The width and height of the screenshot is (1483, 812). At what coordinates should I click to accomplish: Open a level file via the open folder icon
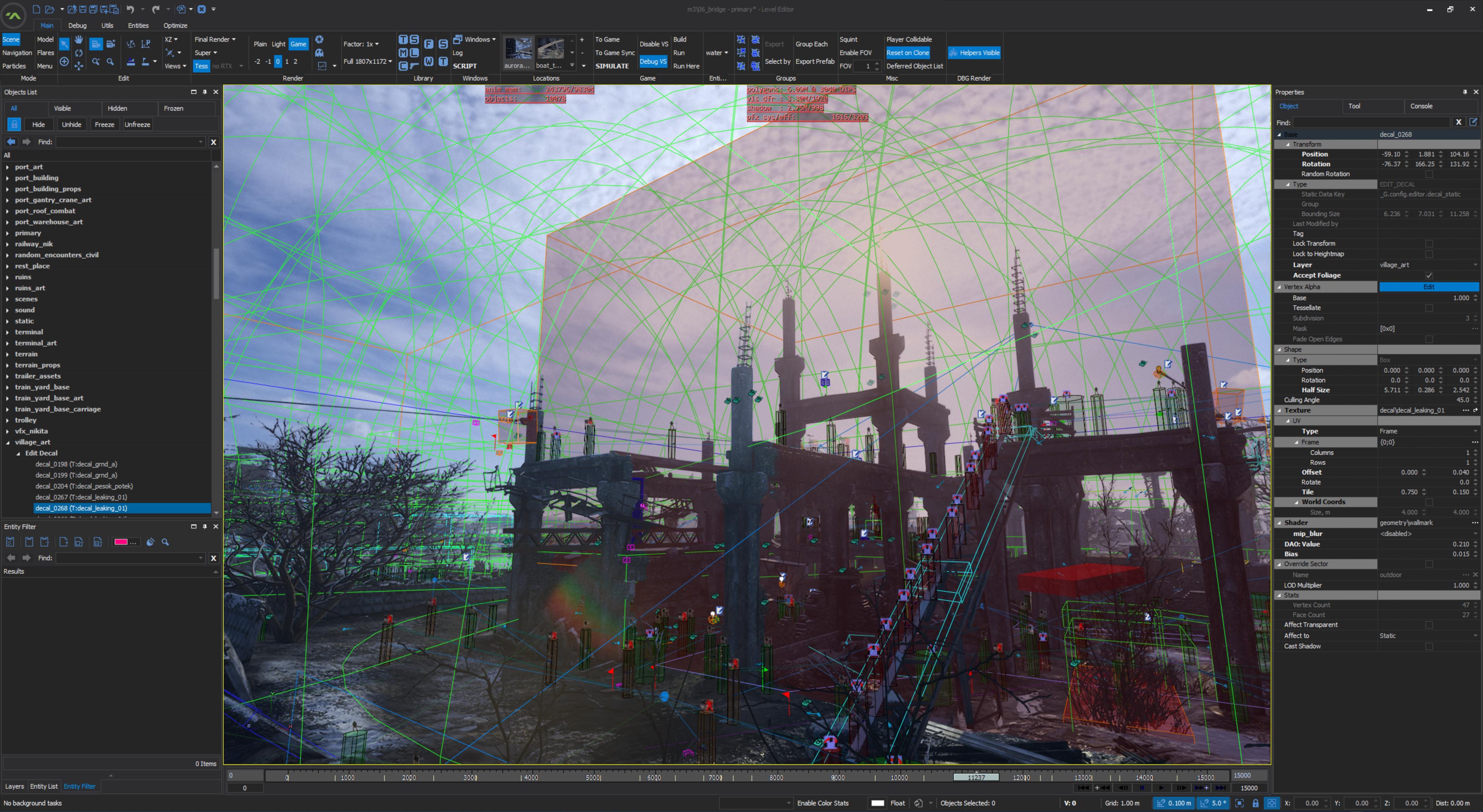pos(51,9)
